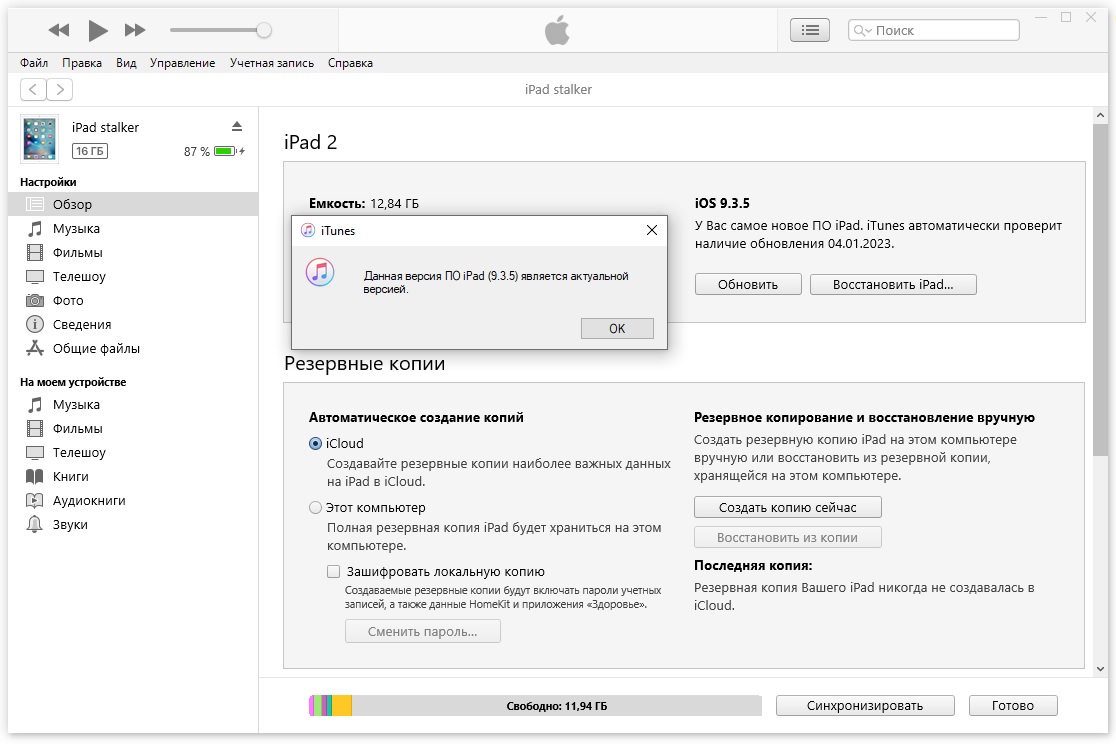
Task: Expand the search field magnifier dropdown
Action: pos(862,31)
